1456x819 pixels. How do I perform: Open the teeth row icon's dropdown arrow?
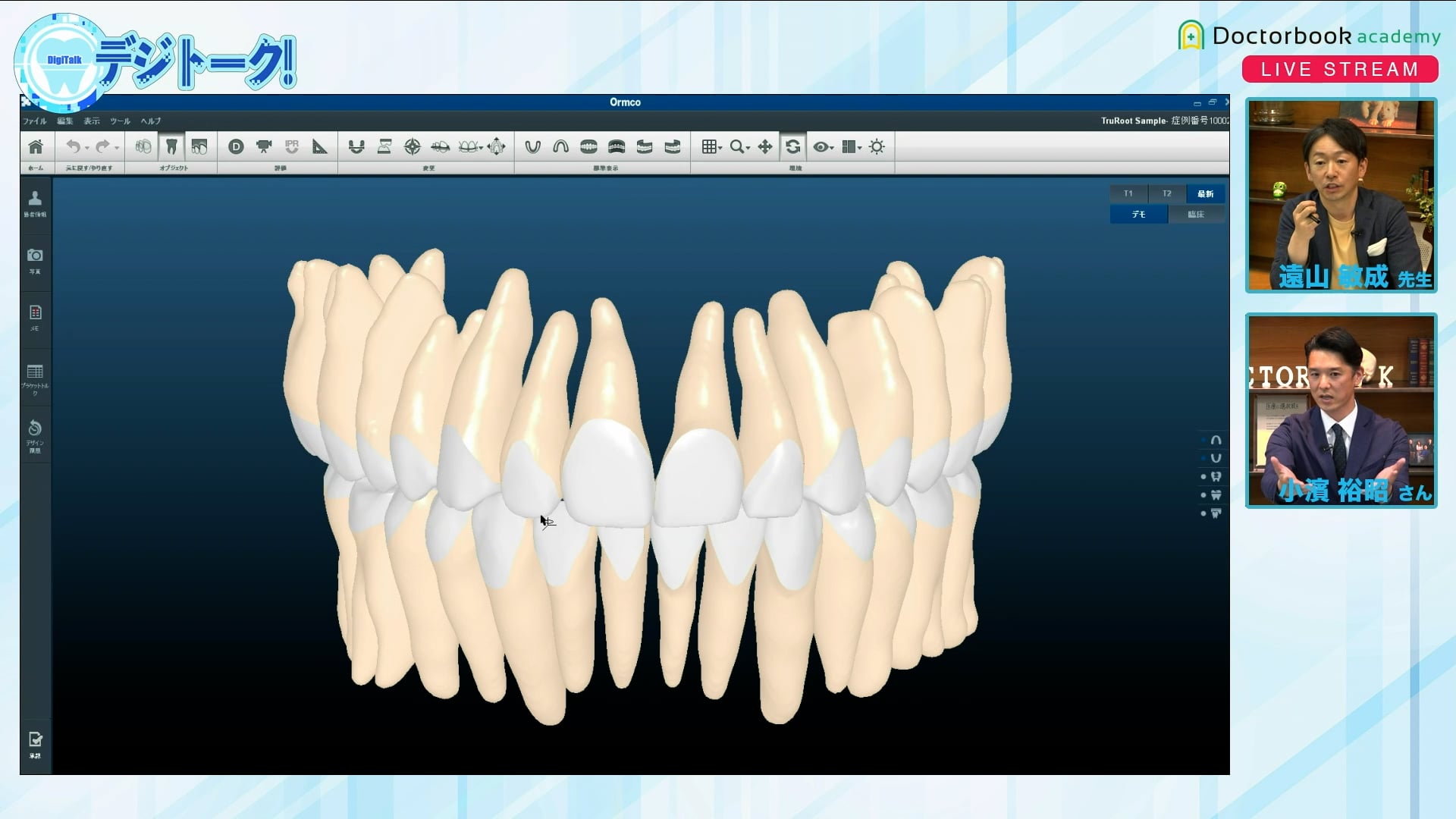481,148
